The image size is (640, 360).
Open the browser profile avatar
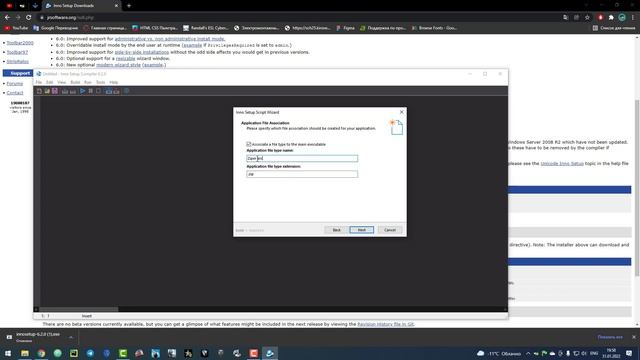tap(622, 18)
